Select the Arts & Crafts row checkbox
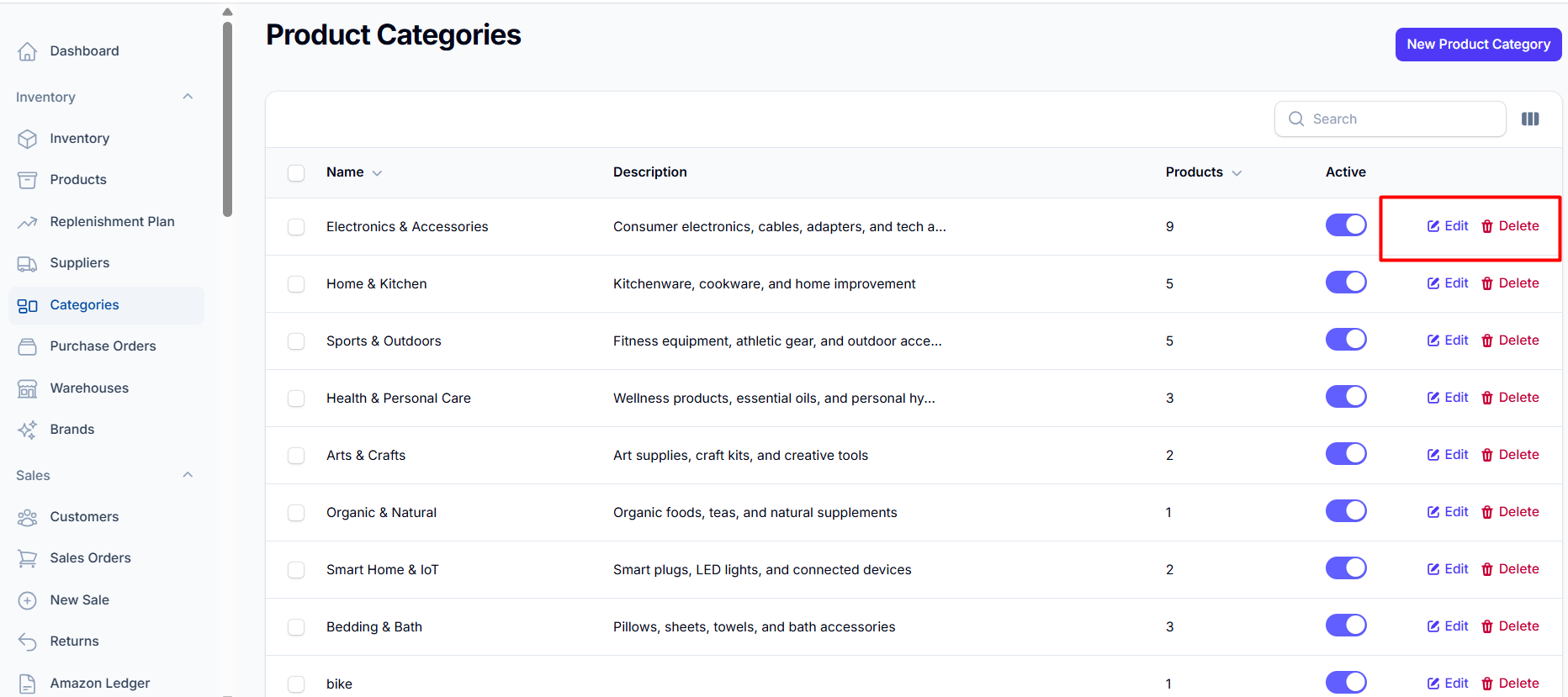The image size is (1568, 697). pyautogui.click(x=296, y=456)
